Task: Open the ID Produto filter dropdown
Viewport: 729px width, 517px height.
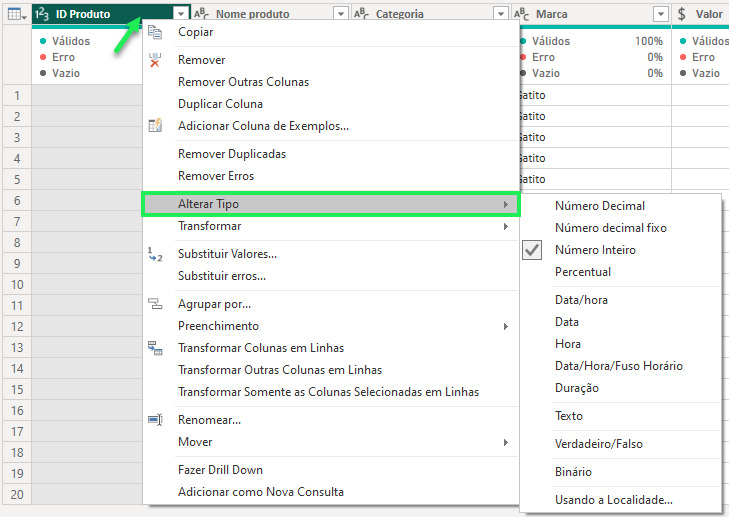Action: (181, 14)
